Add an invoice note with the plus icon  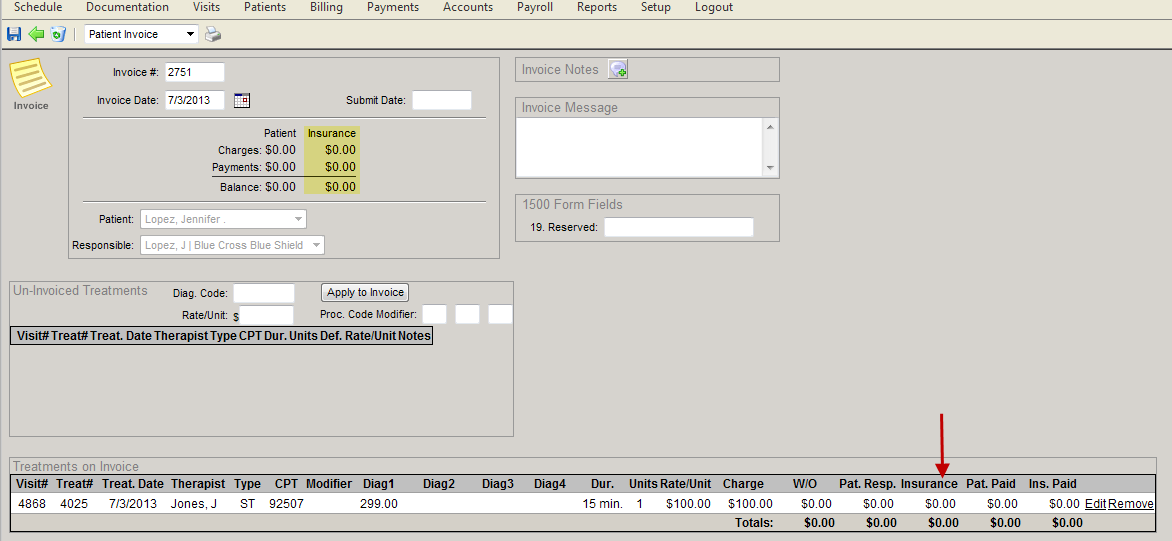pos(617,69)
